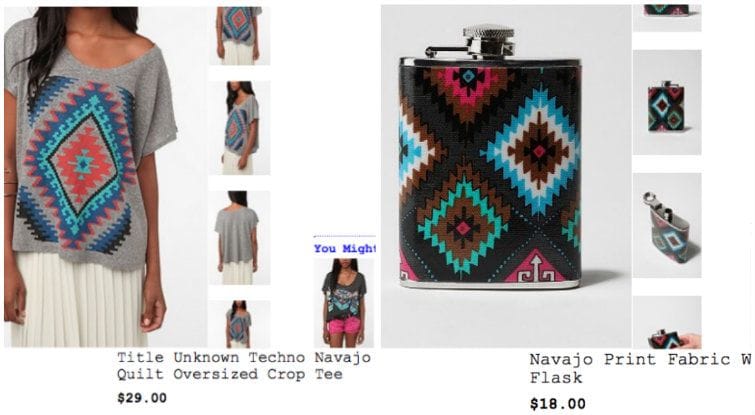Open the Techno Navajo Quilt Oversized Crop Tee title

[244, 366]
